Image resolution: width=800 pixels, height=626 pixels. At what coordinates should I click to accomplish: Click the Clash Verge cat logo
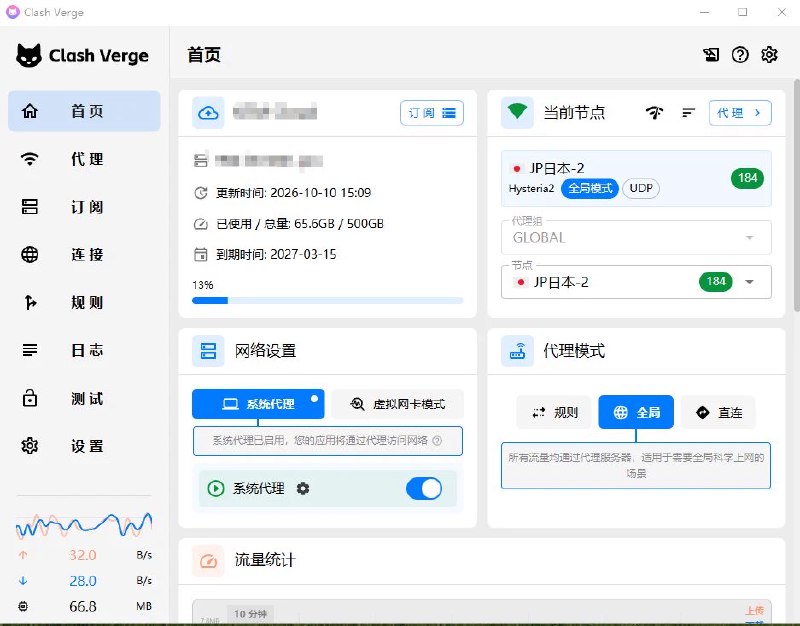[29, 55]
